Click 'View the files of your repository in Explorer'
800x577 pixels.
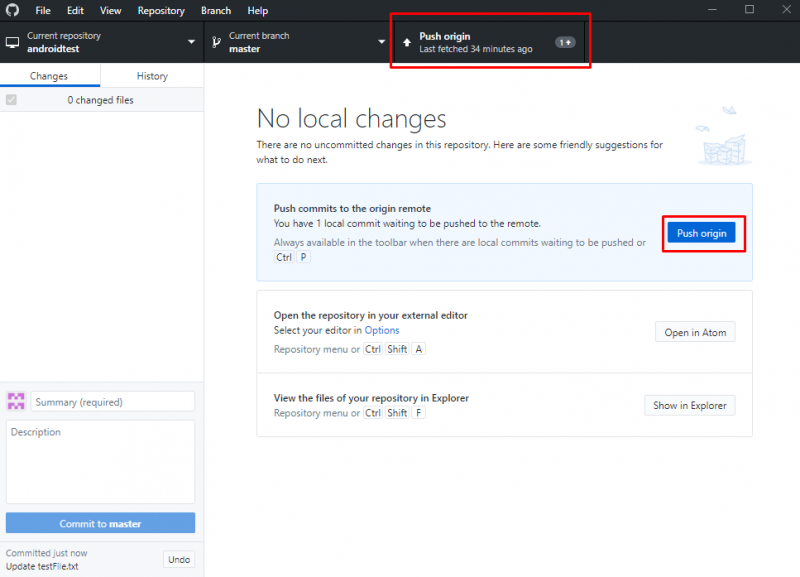[371, 398]
